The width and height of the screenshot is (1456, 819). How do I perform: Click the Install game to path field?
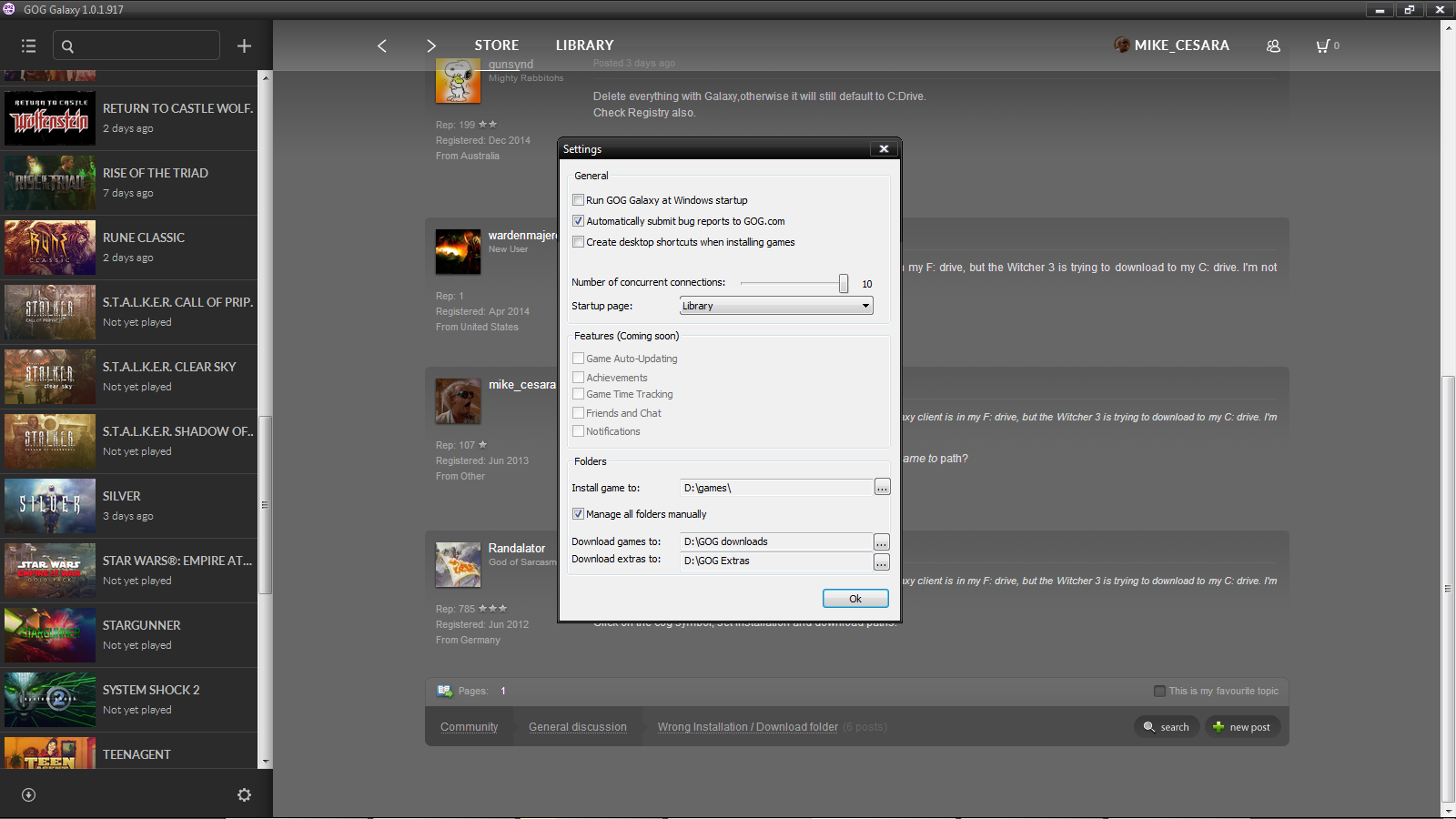coord(776,488)
